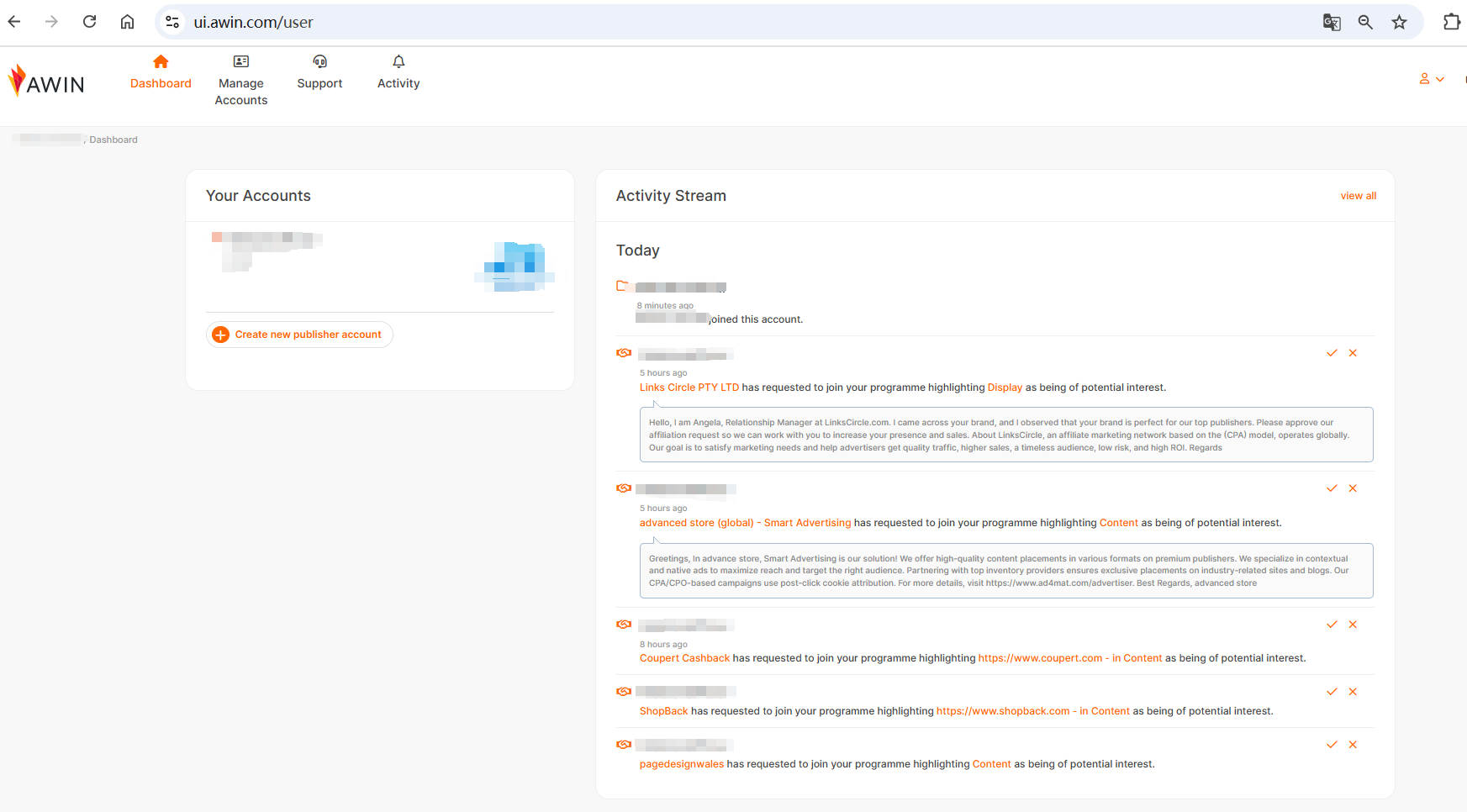Approve the pagedesignwales join request
Viewport: 1467px width, 812px height.
1332,745
